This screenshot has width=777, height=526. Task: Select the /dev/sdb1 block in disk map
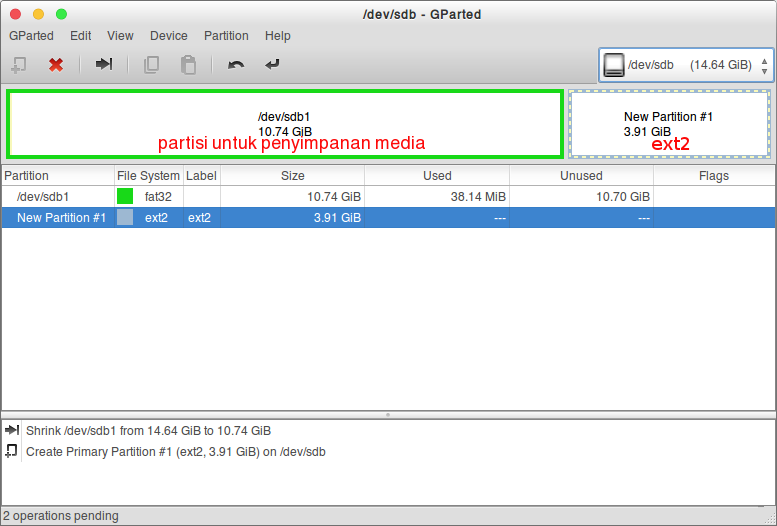(x=285, y=124)
